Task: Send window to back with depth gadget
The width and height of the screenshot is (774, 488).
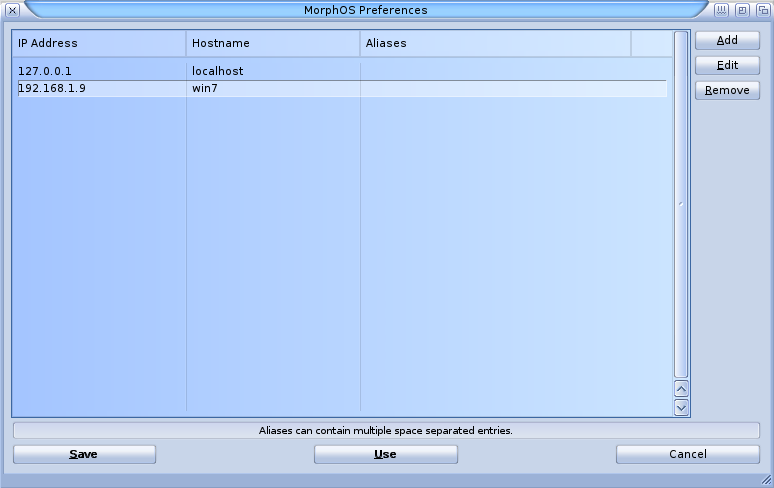Action: pyautogui.click(x=763, y=10)
